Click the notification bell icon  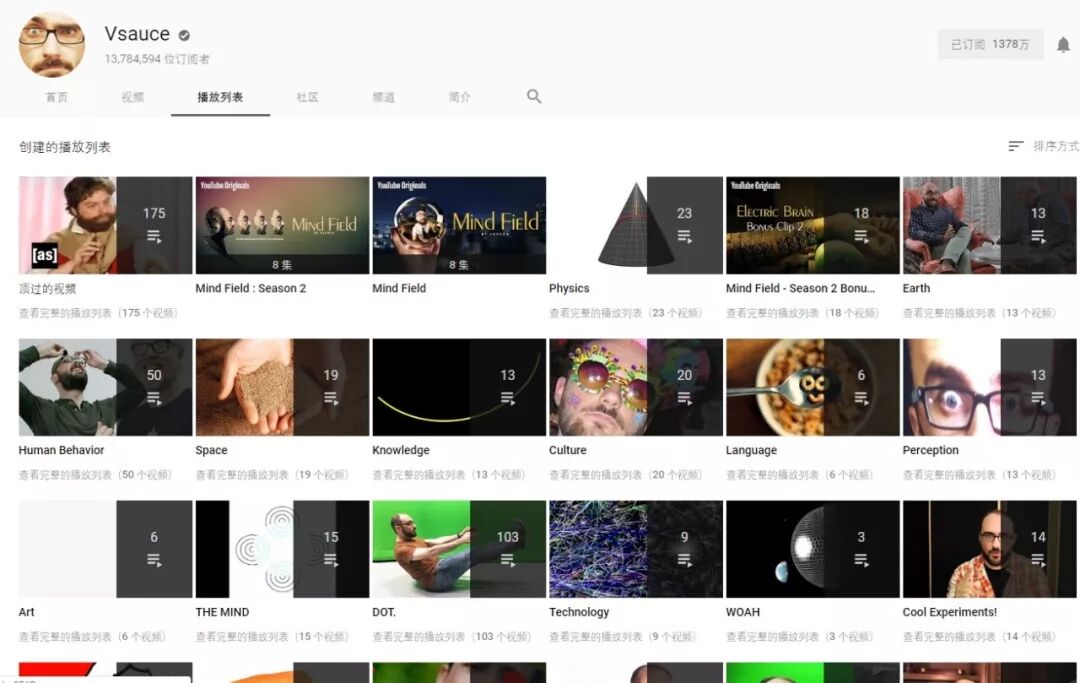pos(1062,44)
